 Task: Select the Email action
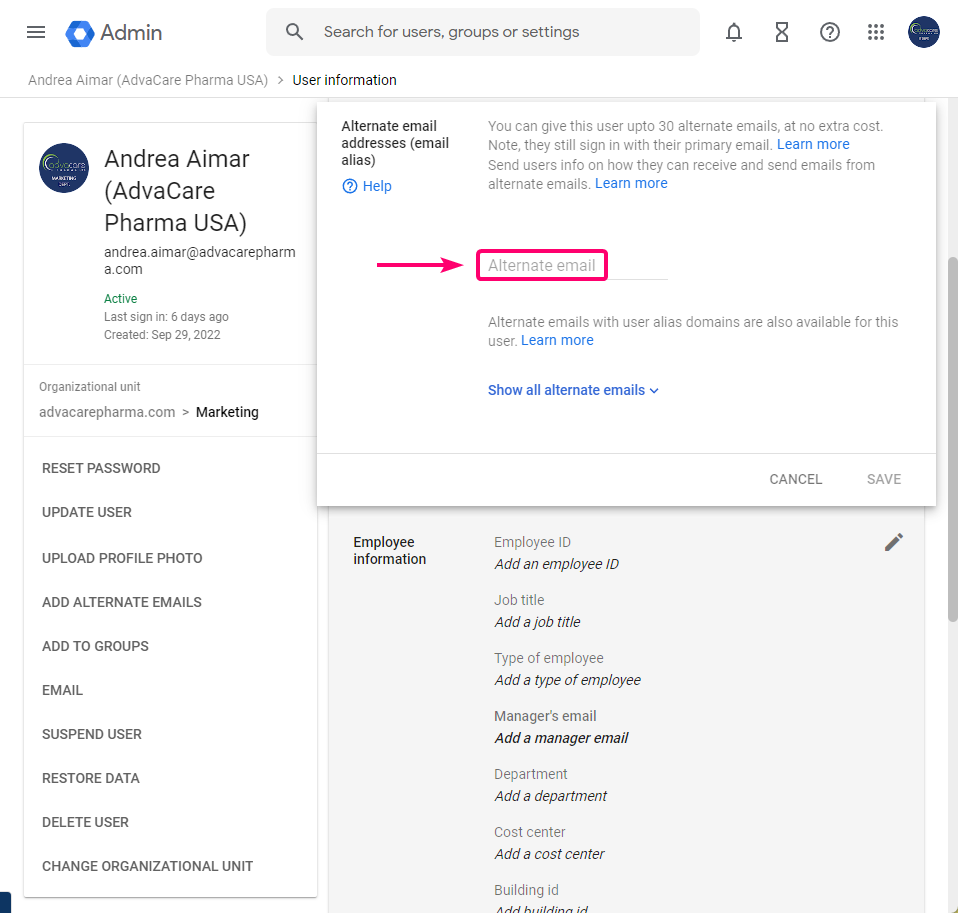point(62,690)
